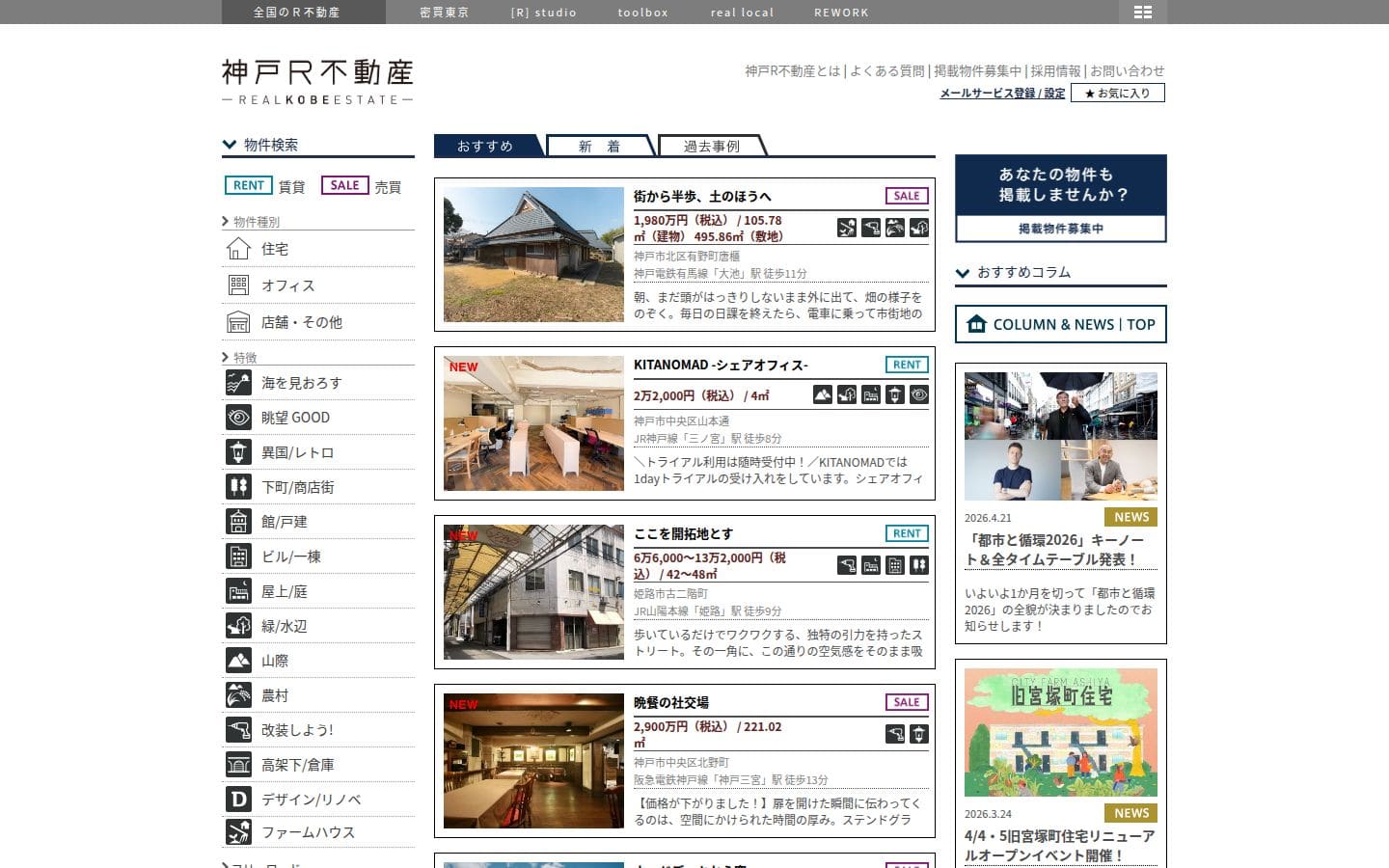
Task: Select the 緑/水辺 tree icon
Action: pyautogui.click(x=238, y=626)
